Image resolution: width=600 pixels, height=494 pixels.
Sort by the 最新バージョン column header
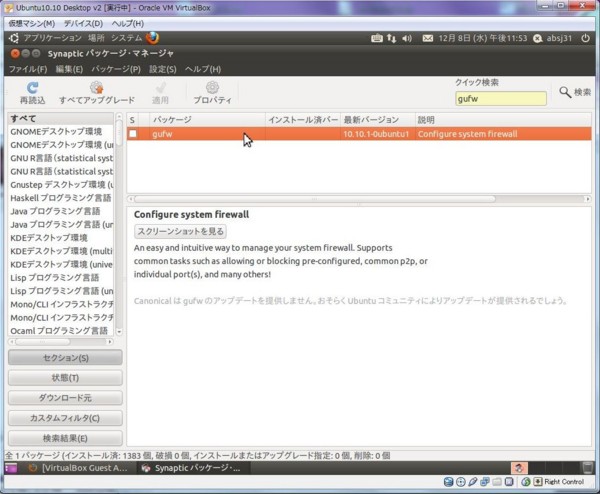coord(378,120)
